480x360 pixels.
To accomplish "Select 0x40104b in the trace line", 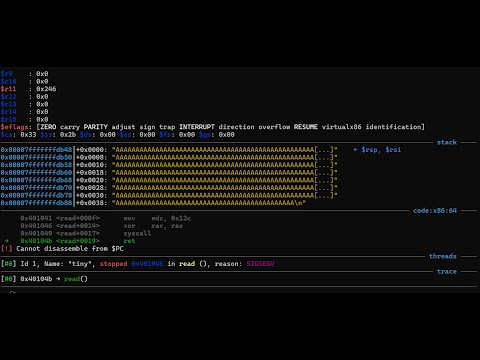I will click(x=36, y=279).
